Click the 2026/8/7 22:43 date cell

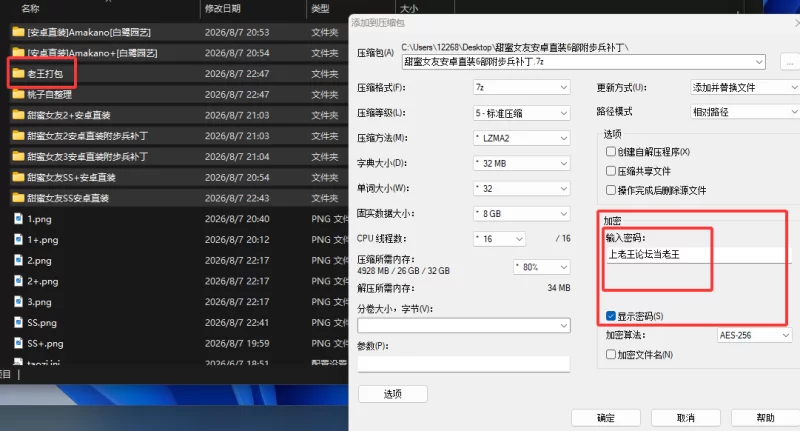(x=237, y=198)
